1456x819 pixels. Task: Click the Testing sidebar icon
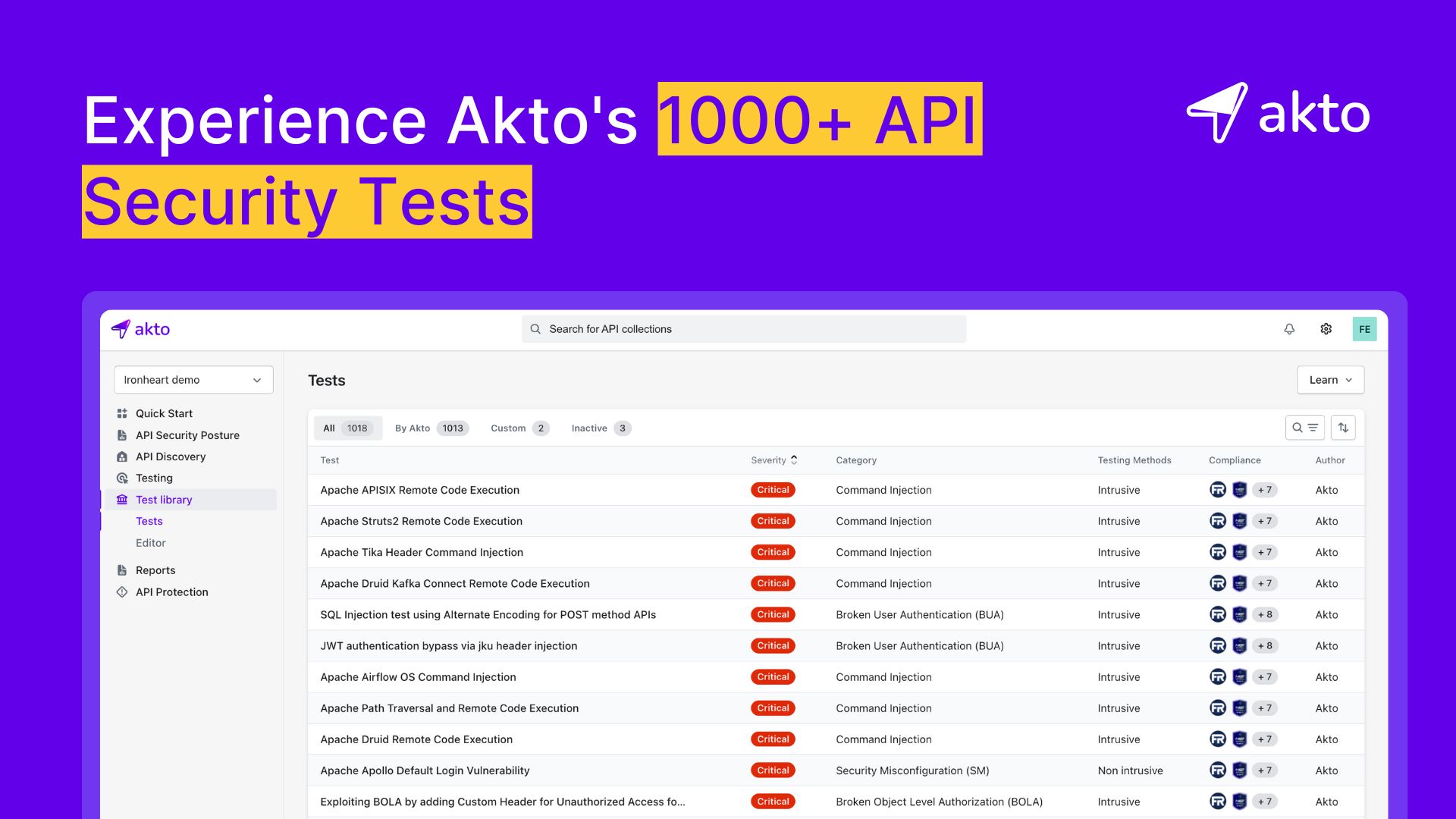(x=122, y=478)
